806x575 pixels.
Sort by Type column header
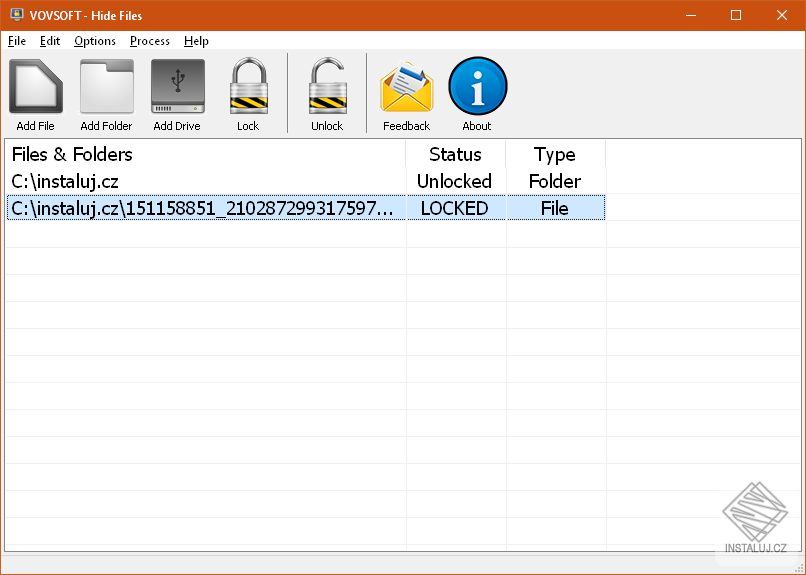(x=555, y=154)
